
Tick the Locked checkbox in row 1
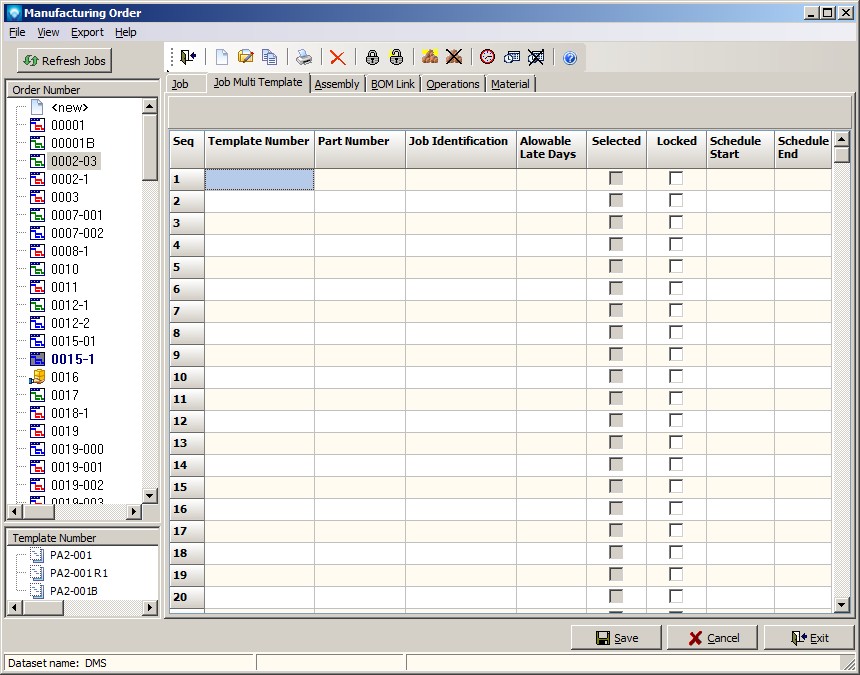pos(676,179)
